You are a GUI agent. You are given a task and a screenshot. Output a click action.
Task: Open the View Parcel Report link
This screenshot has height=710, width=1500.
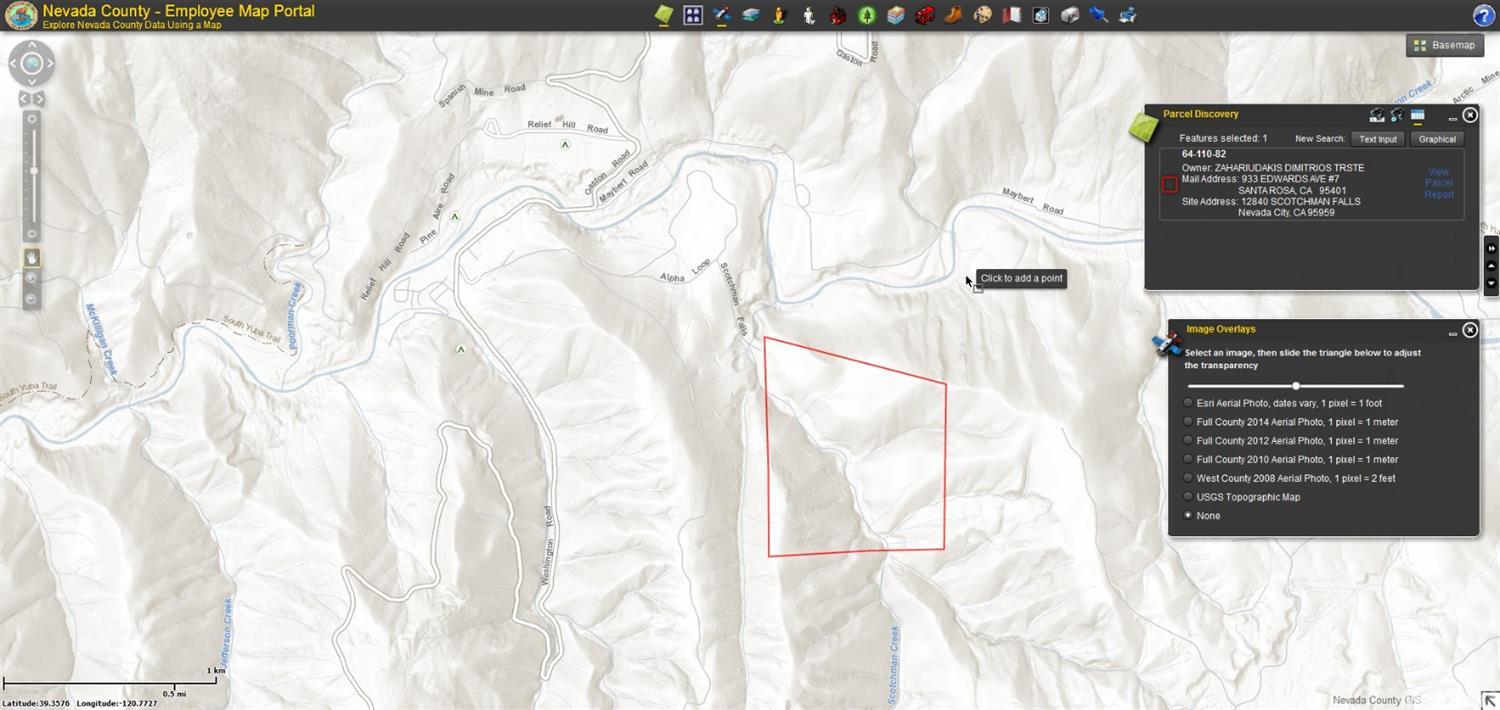[1438, 183]
